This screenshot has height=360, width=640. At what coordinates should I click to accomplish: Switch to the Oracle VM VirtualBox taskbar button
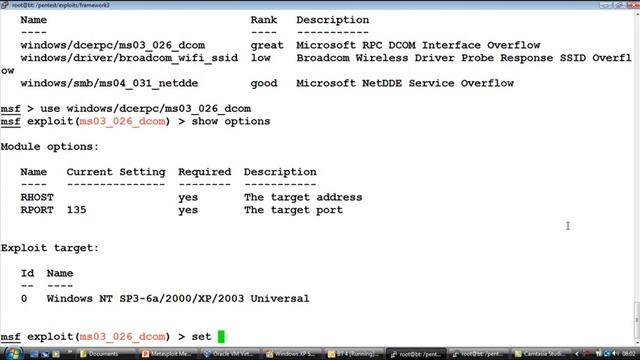click(x=229, y=354)
